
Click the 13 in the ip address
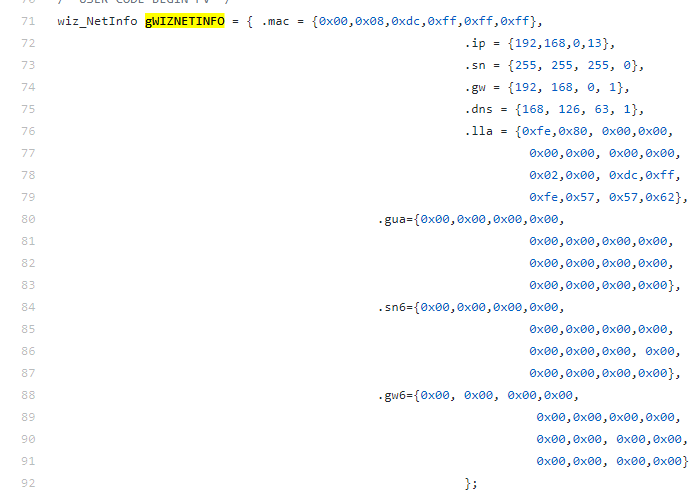coord(594,43)
